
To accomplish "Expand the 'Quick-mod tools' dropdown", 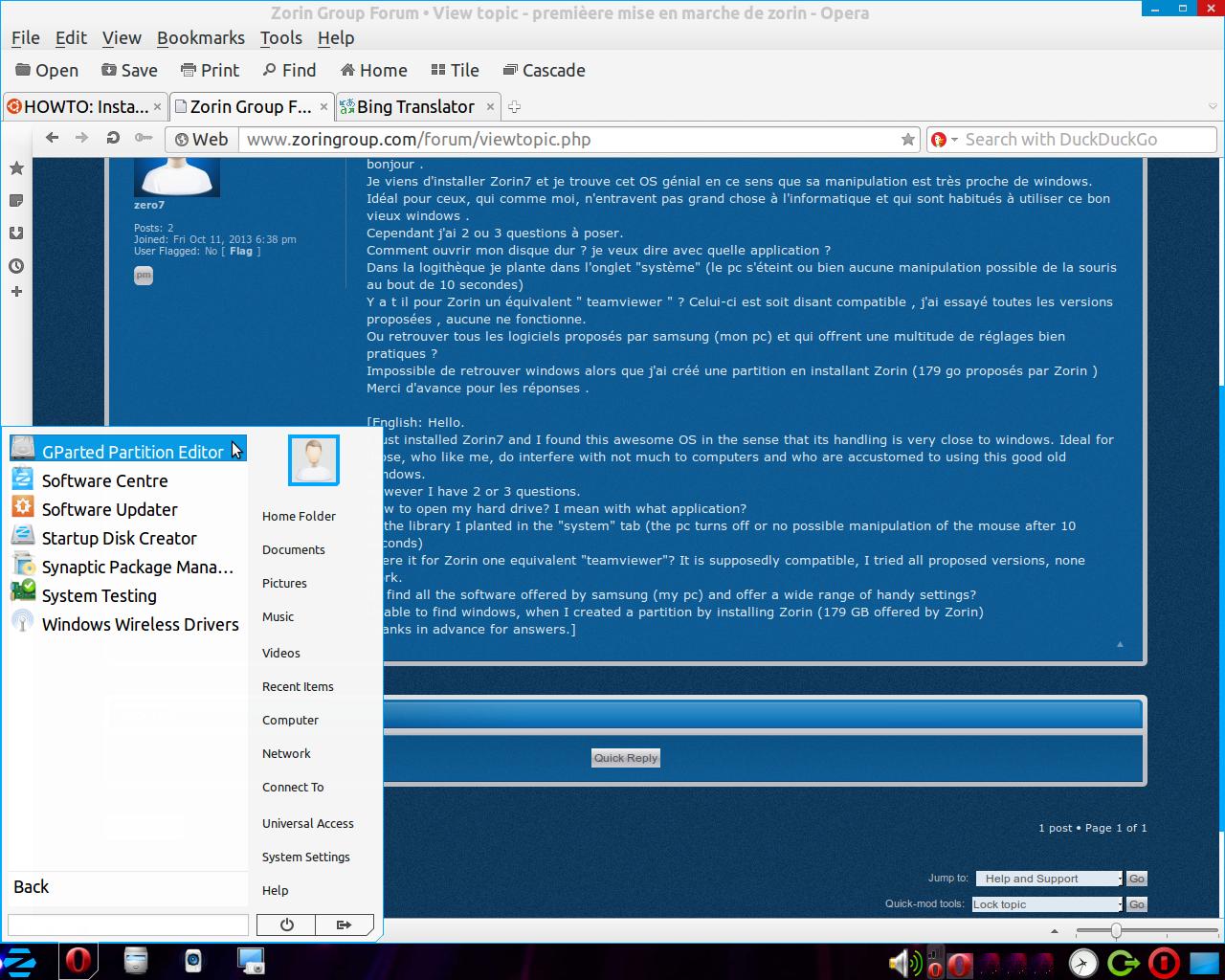I will 1047,904.
